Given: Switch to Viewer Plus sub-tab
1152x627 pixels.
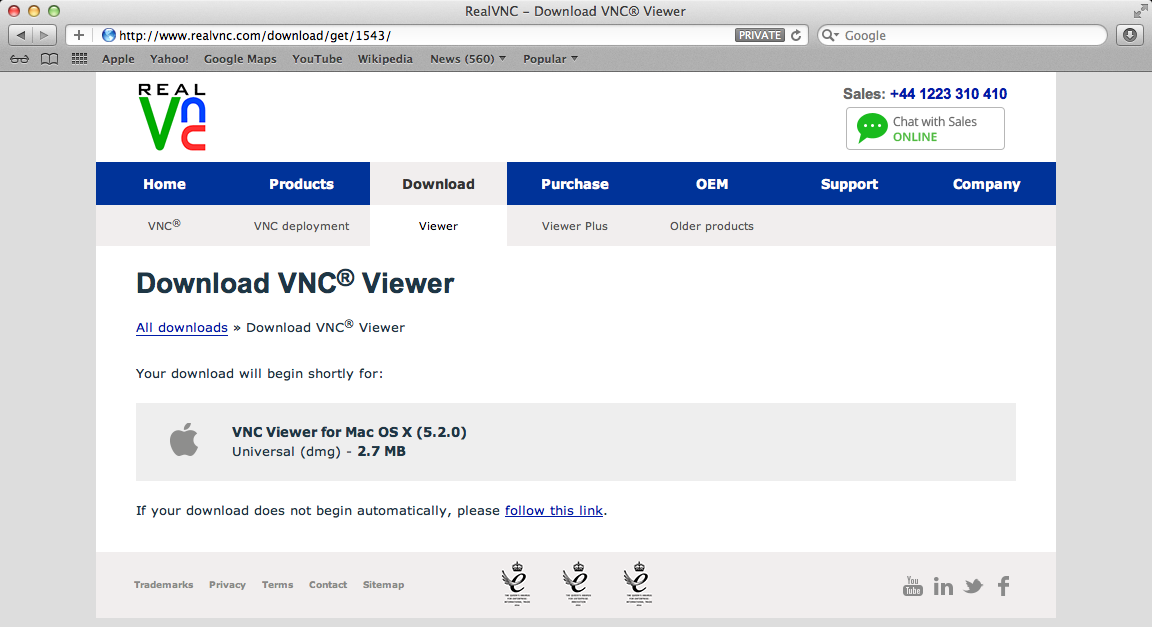Looking at the screenshot, I should point(575,226).
